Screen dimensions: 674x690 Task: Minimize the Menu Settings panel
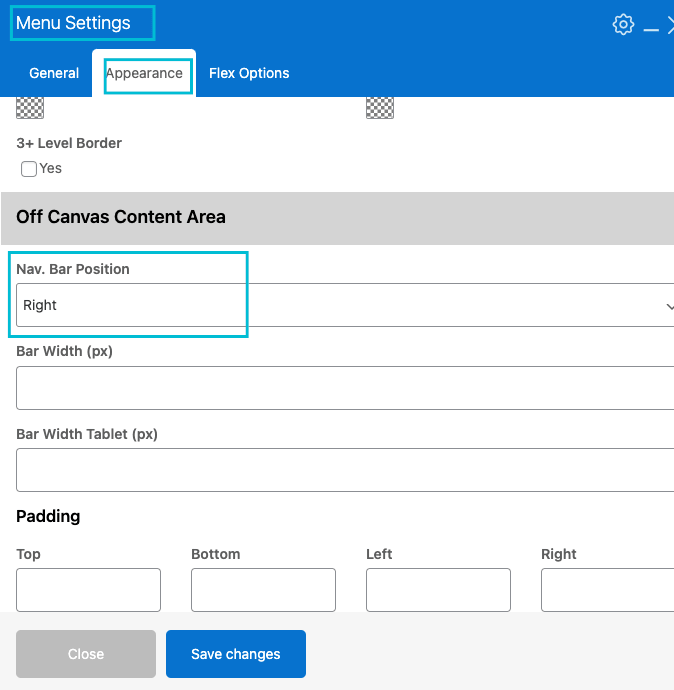coord(651,27)
